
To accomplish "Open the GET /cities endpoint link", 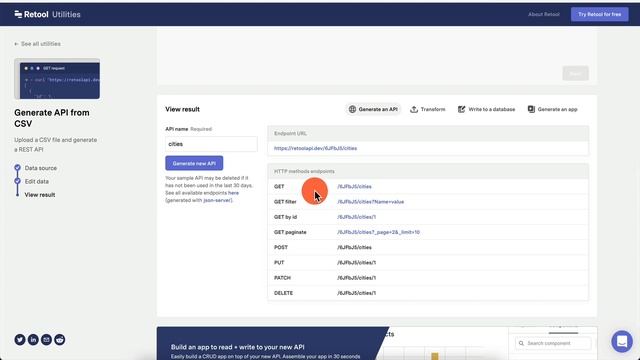I will point(354,187).
